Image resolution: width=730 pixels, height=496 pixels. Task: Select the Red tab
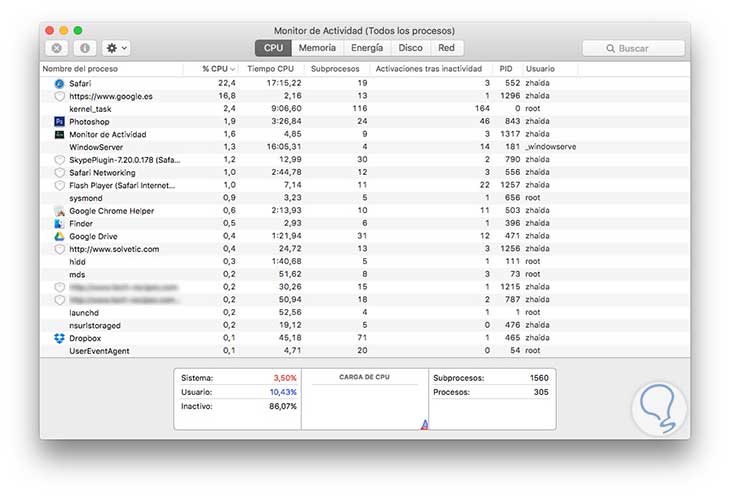click(446, 47)
